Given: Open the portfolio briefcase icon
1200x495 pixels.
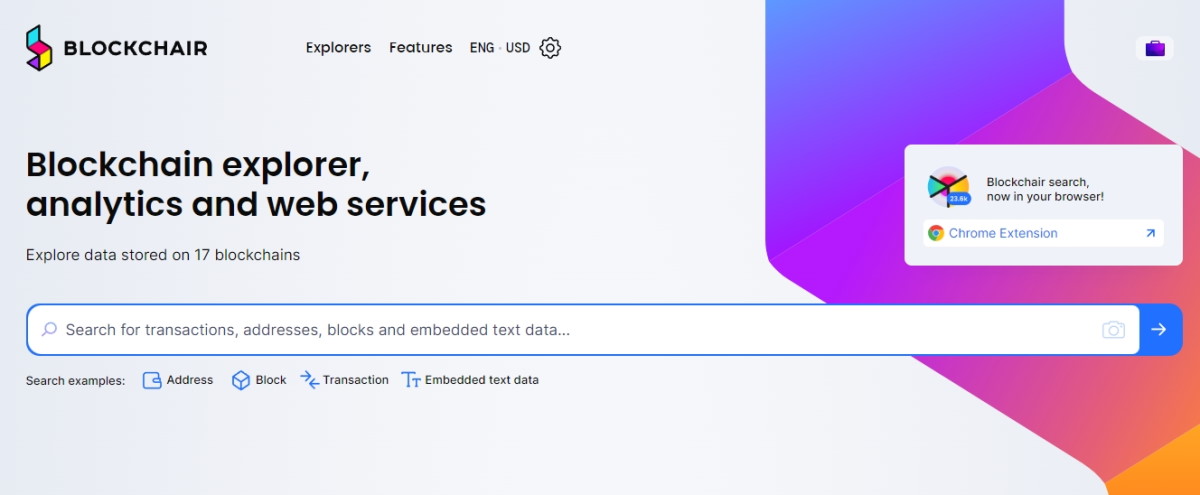Looking at the screenshot, I should click(1155, 48).
